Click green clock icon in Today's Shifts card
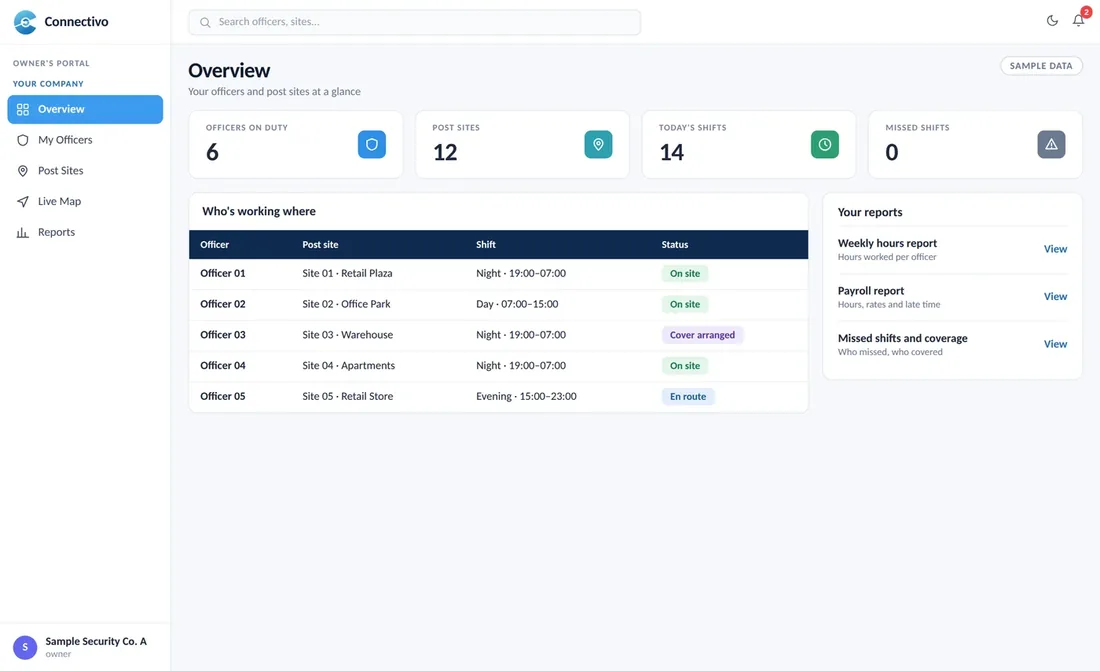This screenshot has height=671, width=1100. click(x=825, y=145)
